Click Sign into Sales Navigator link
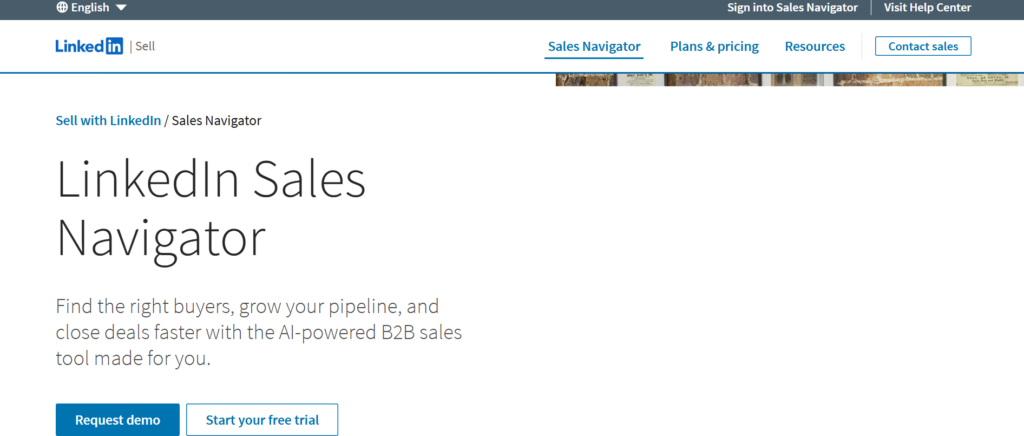 [792, 7]
